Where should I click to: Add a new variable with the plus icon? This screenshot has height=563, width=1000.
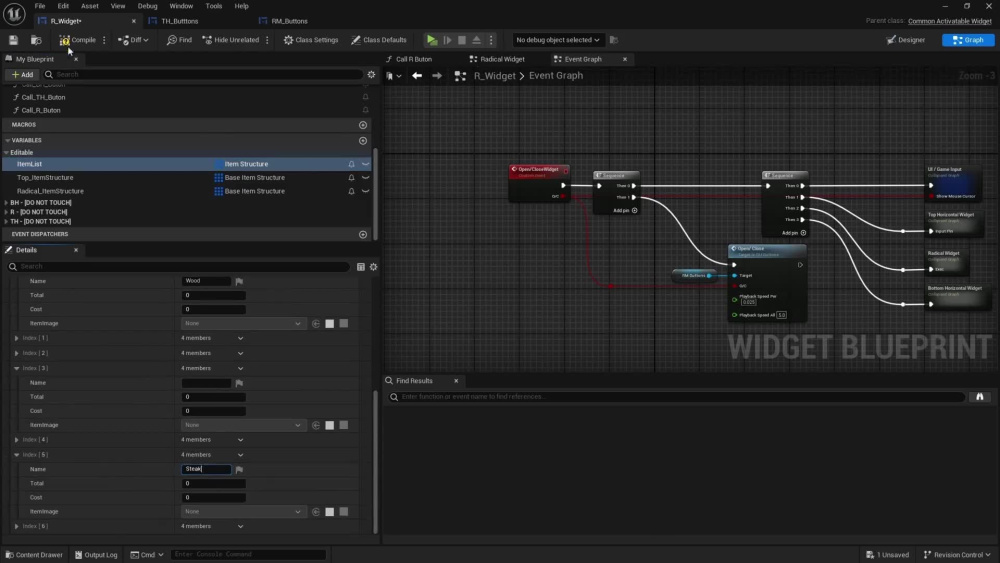pos(363,140)
